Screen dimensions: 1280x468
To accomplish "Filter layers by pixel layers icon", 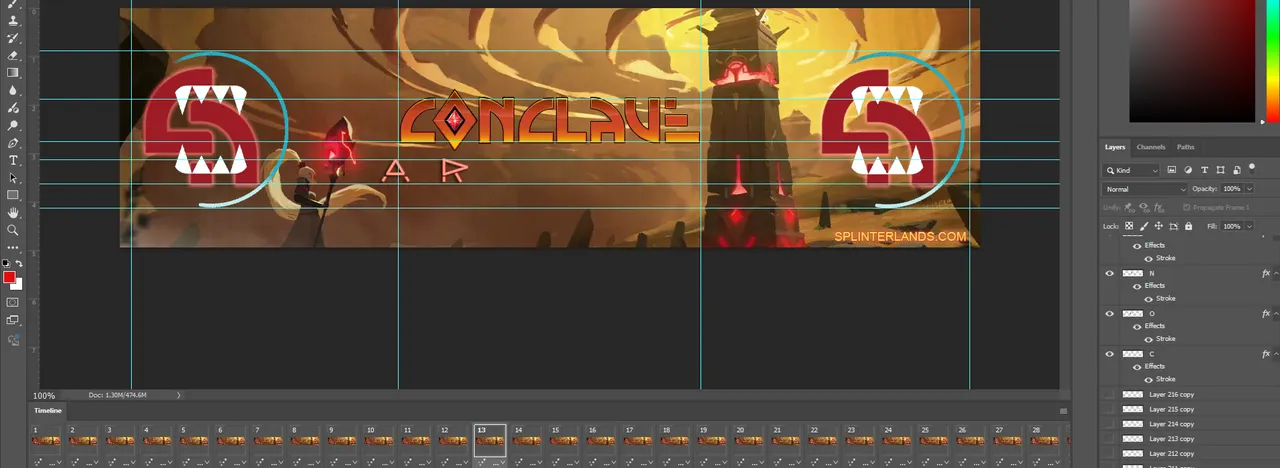I will click(1173, 170).
